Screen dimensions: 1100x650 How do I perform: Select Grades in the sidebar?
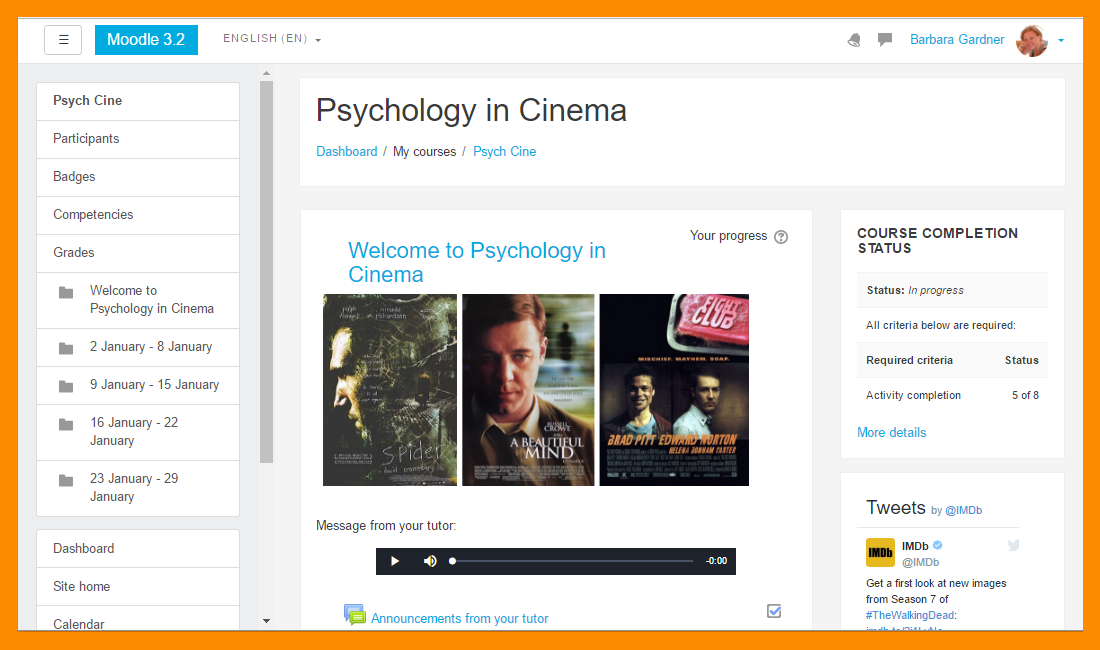click(x=74, y=253)
